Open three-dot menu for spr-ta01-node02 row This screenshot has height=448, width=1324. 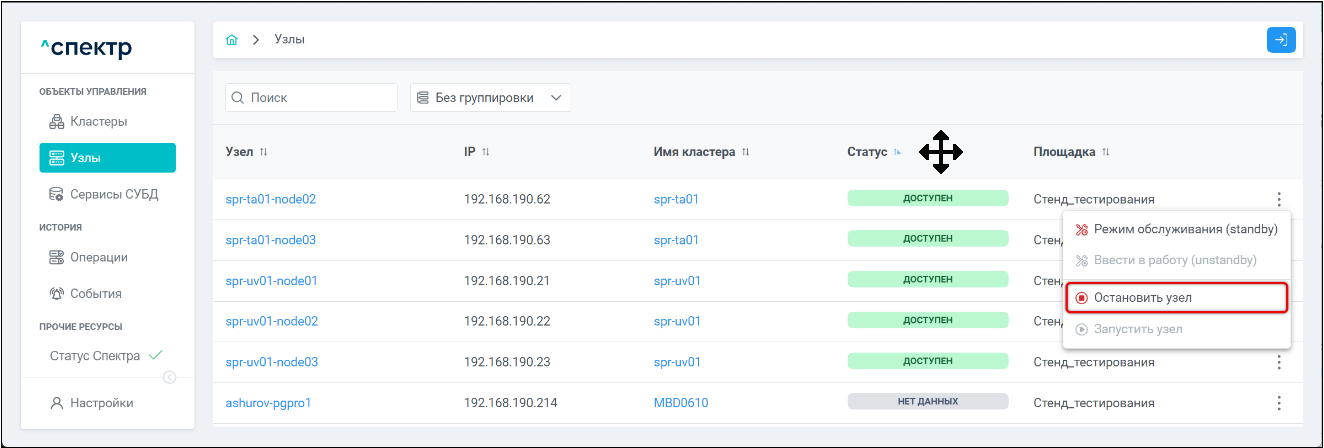tap(1278, 199)
